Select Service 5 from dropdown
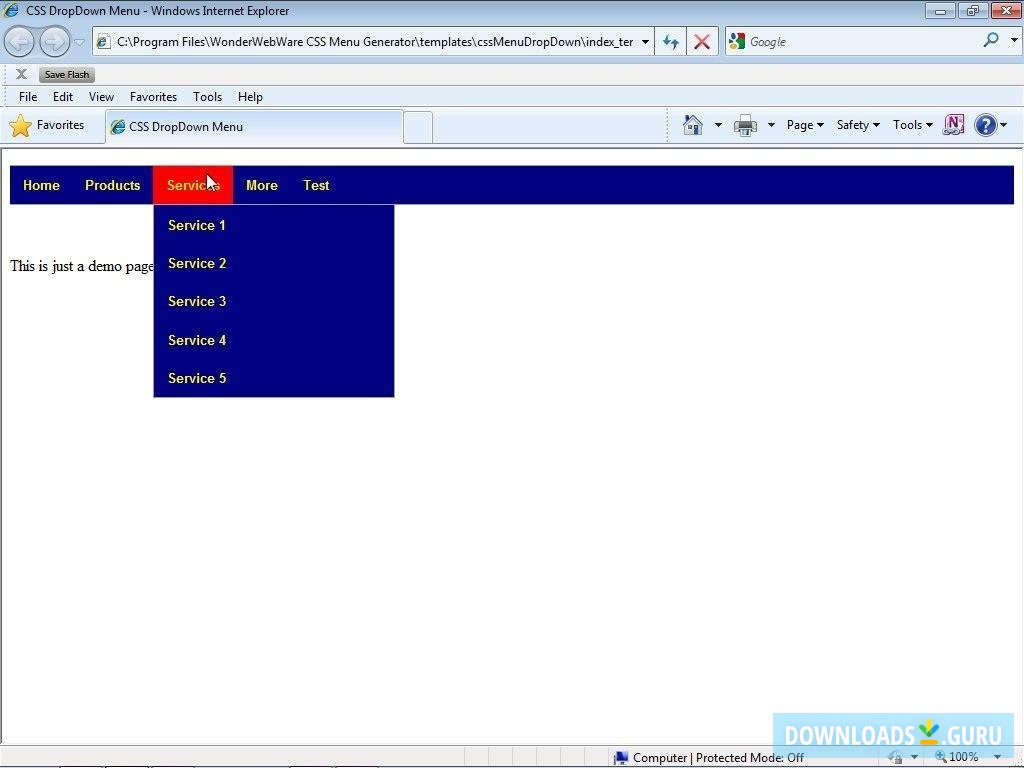The image size is (1024, 768). point(274,378)
